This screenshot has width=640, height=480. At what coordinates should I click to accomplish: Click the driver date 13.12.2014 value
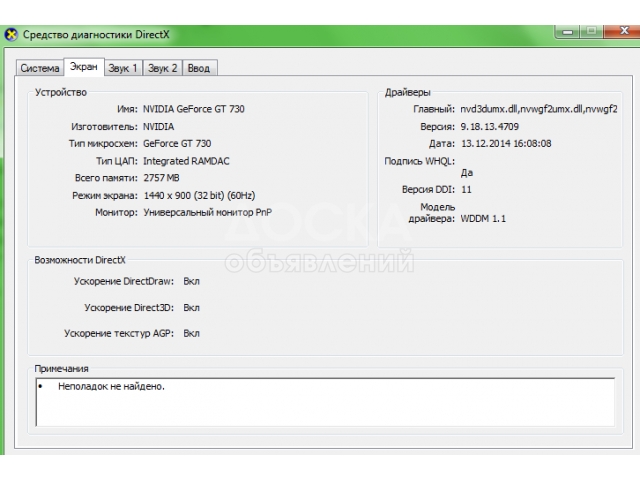tap(505, 144)
